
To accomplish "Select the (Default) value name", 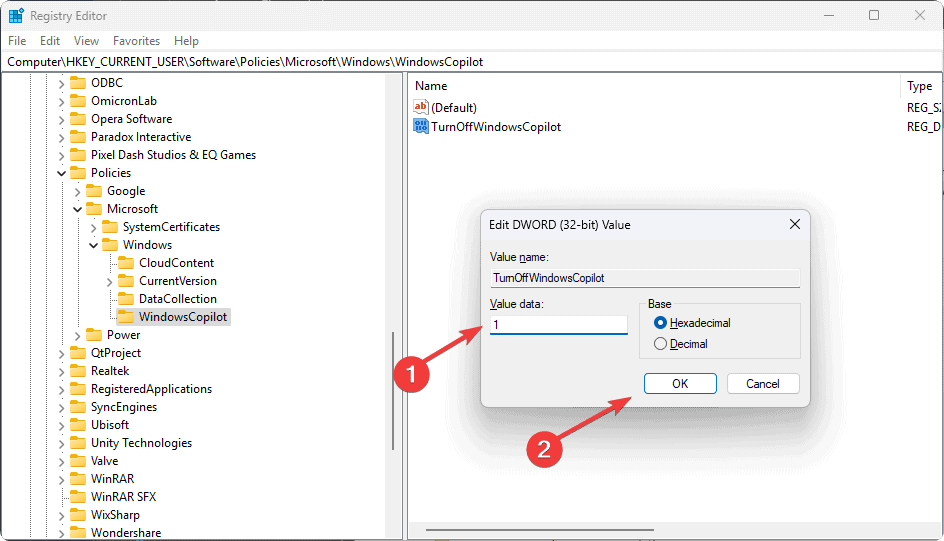I will click(x=454, y=108).
